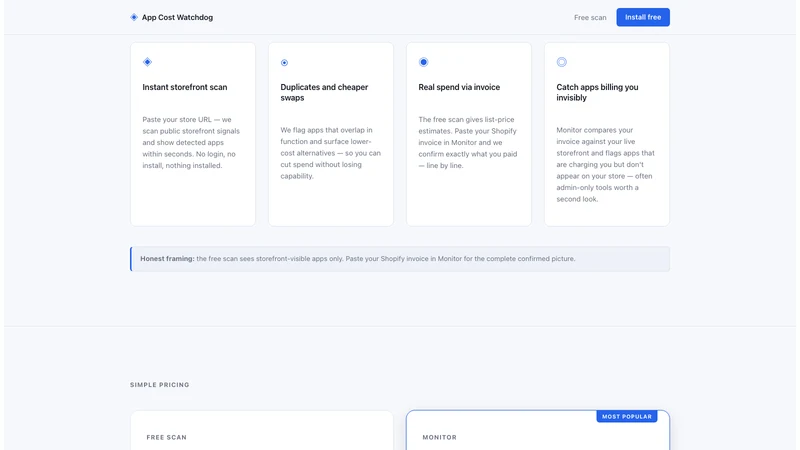Image resolution: width=800 pixels, height=450 pixels.
Task: Click the MOST POPULAR badge
Action: click(627, 416)
